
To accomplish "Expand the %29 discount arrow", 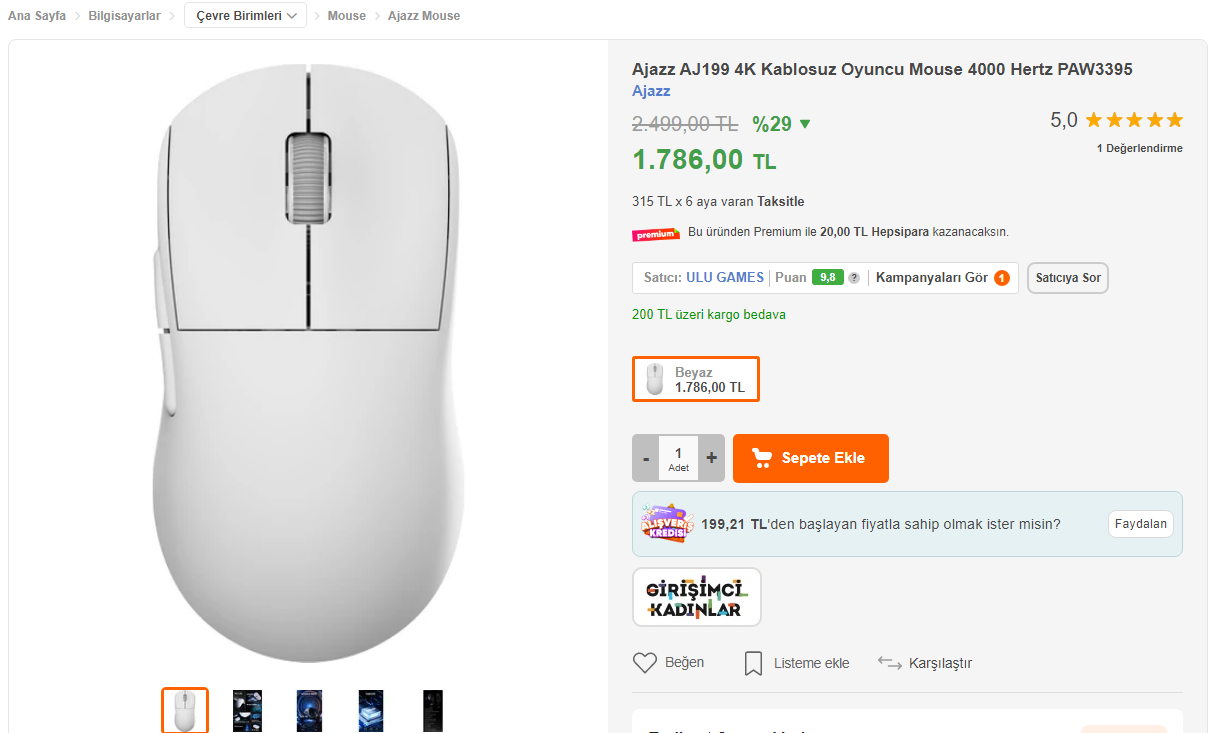I will pyautogui.click(x=805, y=124).
